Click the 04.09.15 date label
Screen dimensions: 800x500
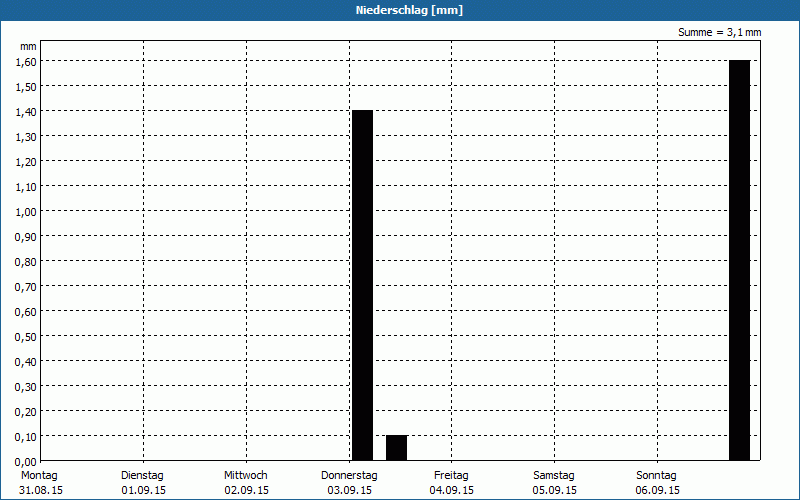pos(452,490)
